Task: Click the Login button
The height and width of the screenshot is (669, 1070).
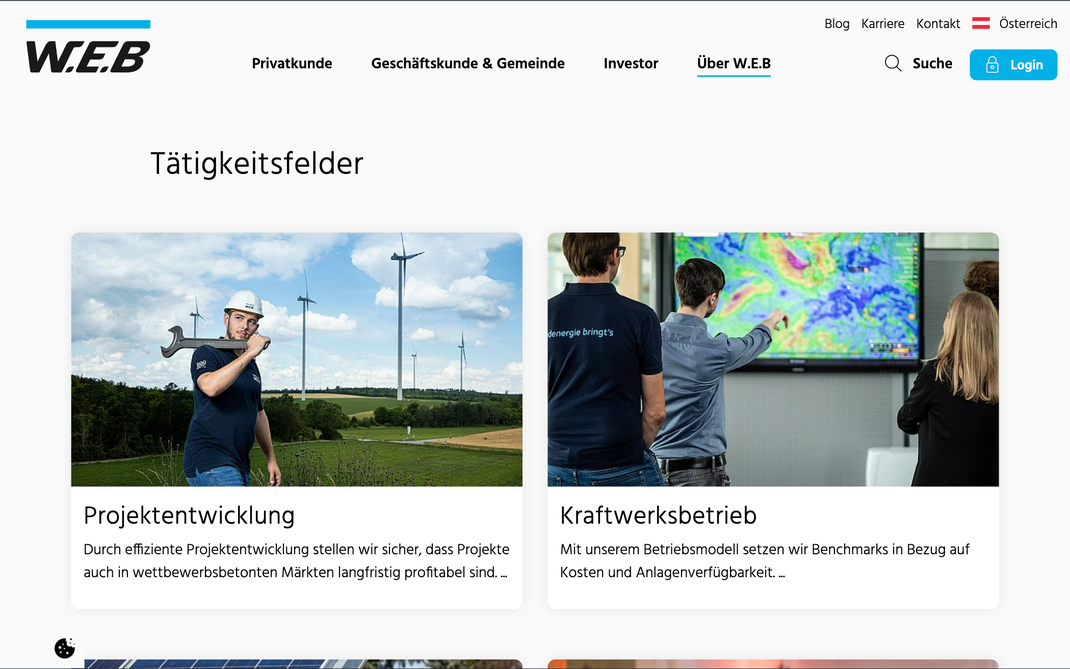Action: pyautogui.click(x=1013, y=65)
